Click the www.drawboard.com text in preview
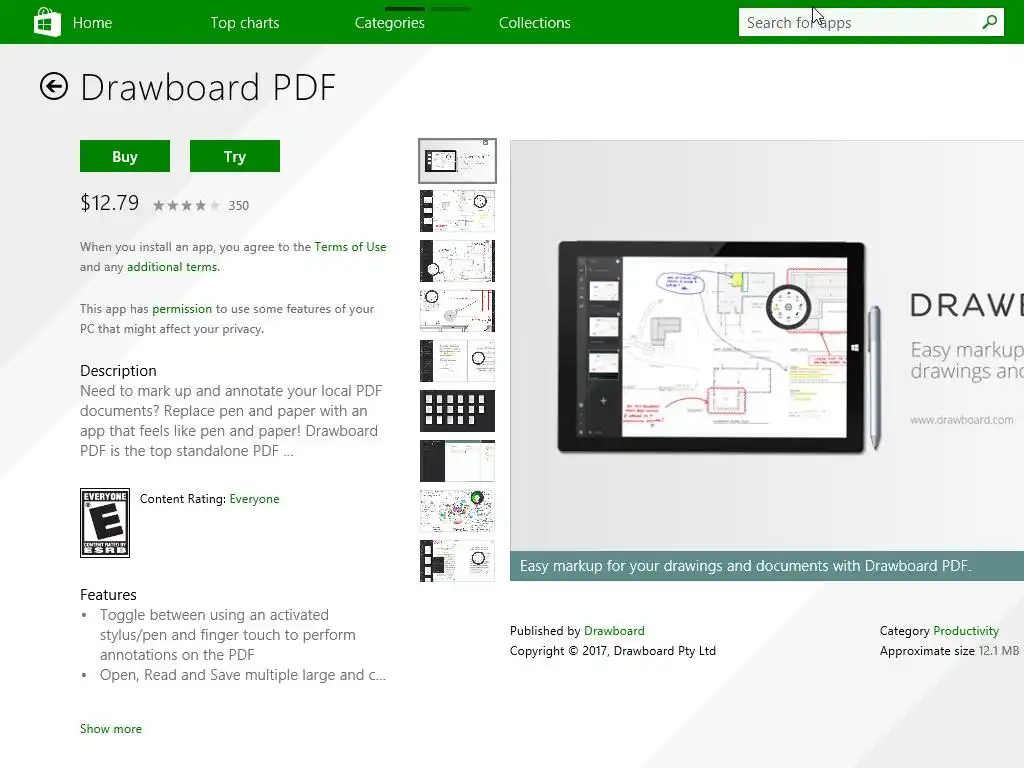This screenshot has height=768, width=1024. point(962,420)
